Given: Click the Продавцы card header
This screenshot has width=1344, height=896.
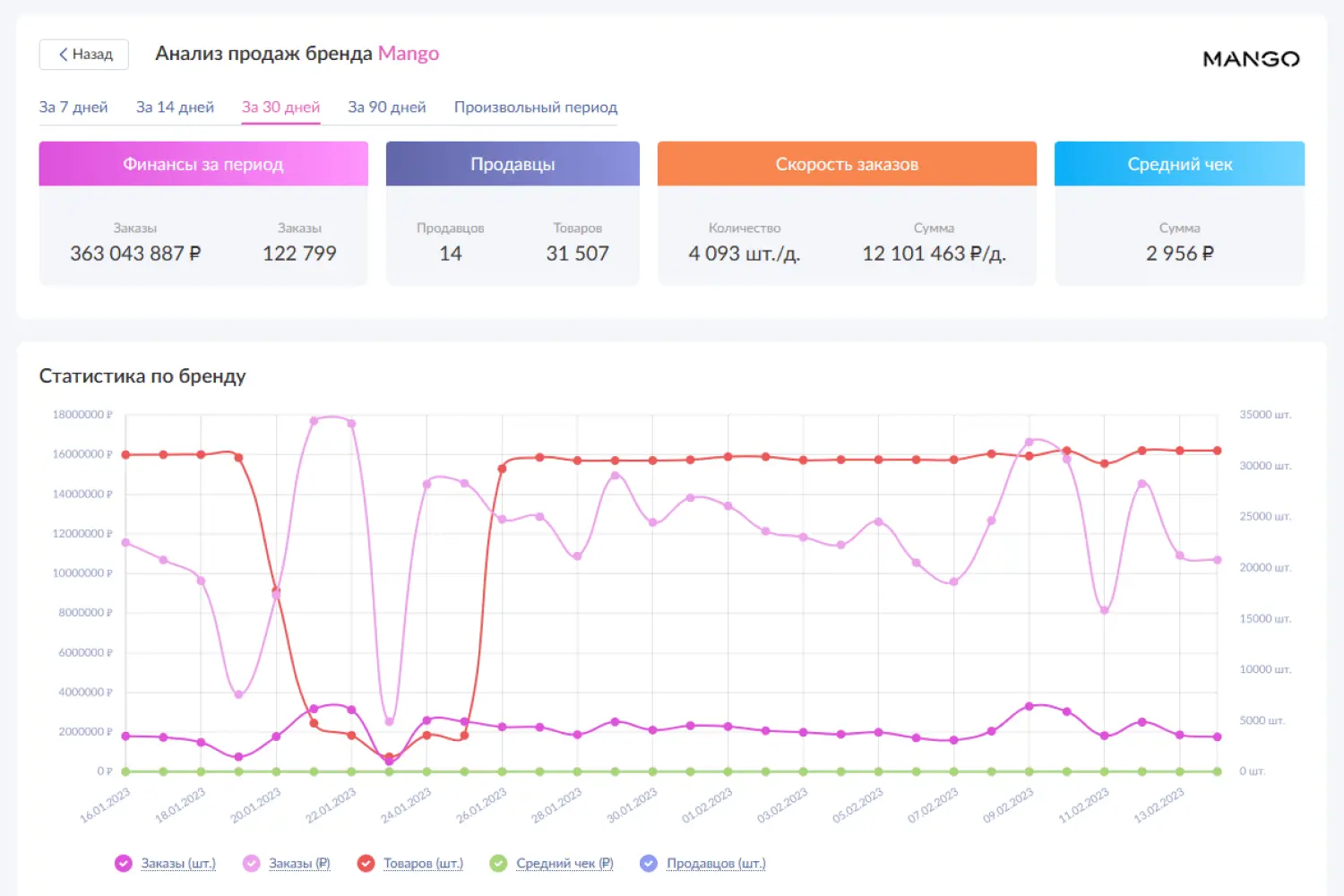Looking at the screenshot, I should pos(513,164).
